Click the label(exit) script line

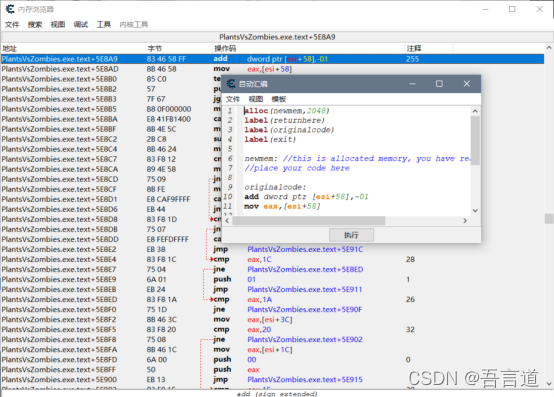click(270, 140)
